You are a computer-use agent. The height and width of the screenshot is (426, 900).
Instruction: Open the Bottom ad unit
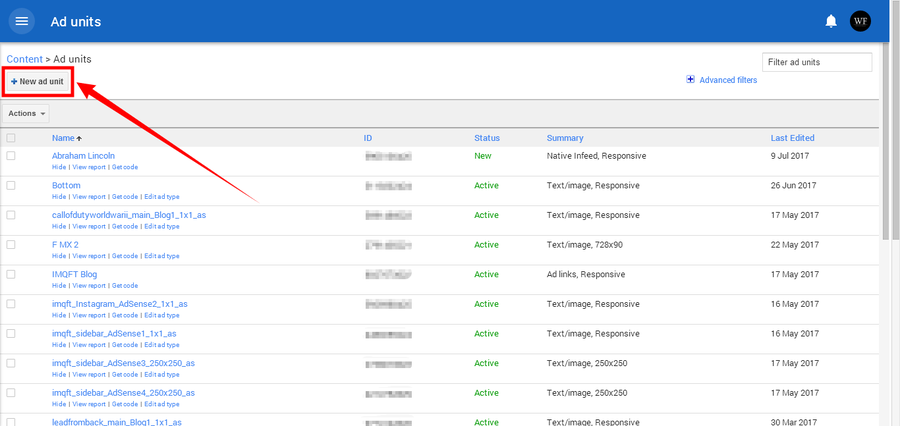coord(66,185)
